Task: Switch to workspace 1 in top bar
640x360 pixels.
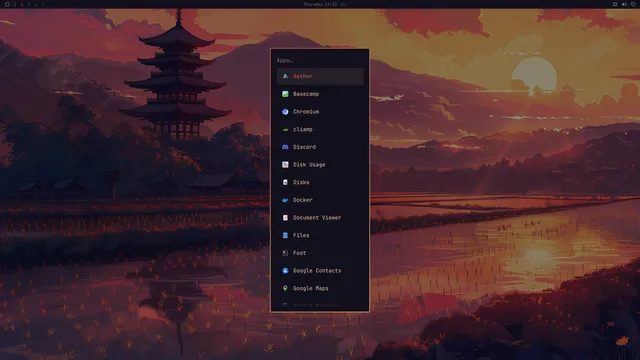Action: 14,4
